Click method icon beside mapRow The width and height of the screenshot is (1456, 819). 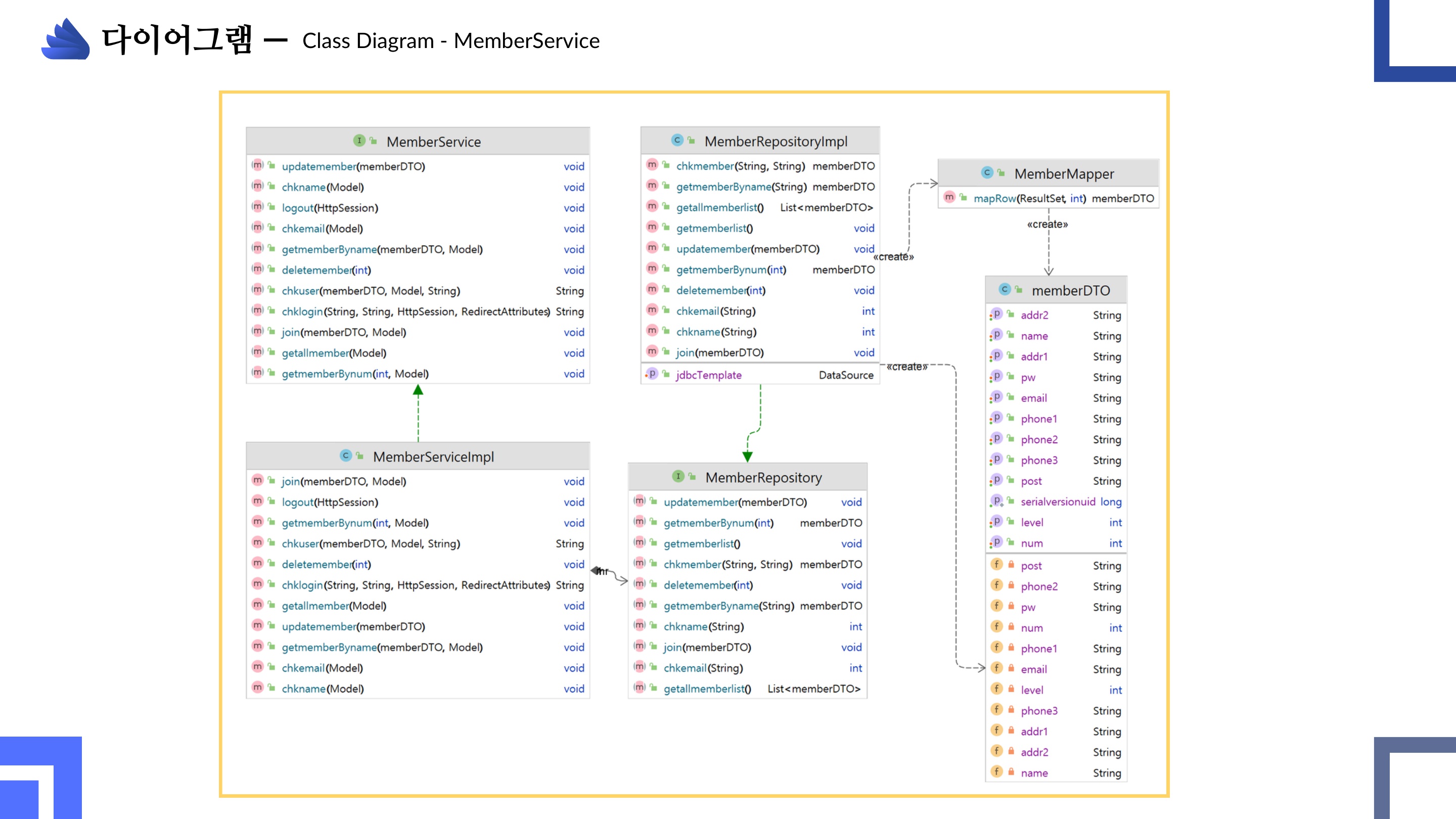(949, 197)
